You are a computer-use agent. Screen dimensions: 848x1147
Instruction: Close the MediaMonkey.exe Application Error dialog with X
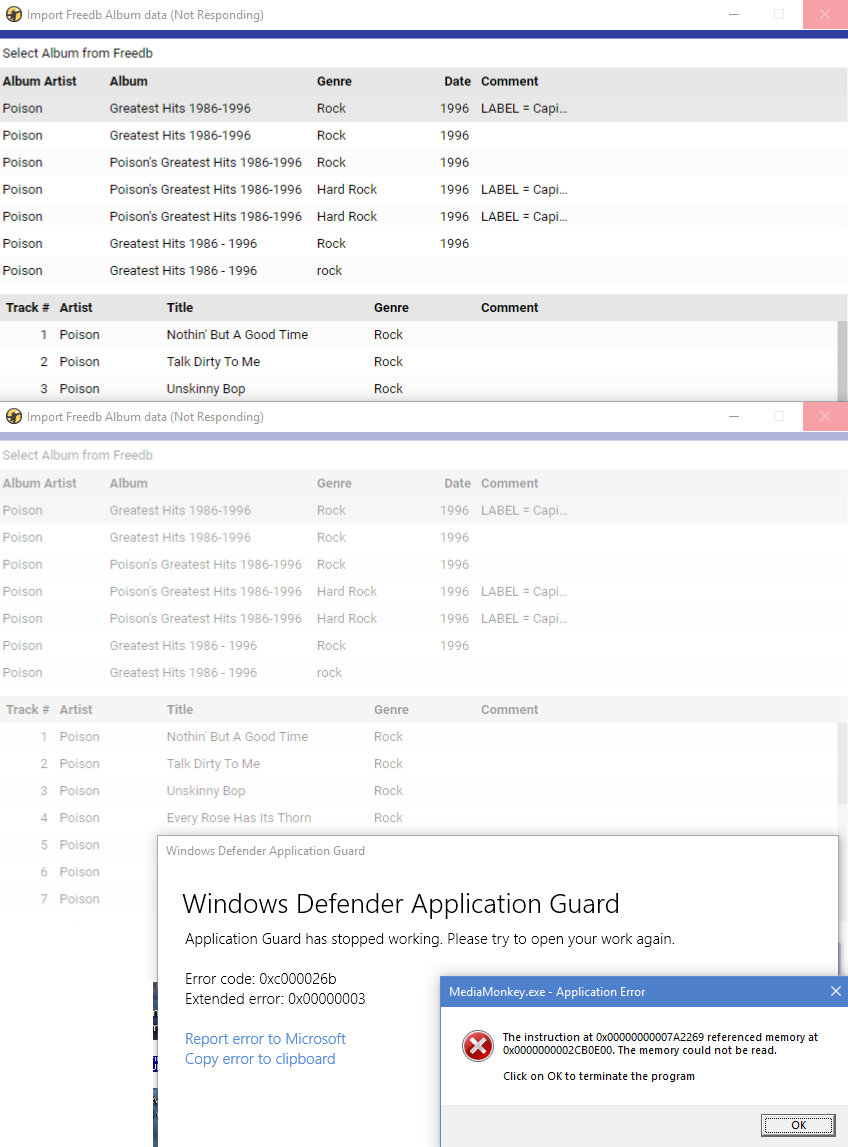point(836,991)
